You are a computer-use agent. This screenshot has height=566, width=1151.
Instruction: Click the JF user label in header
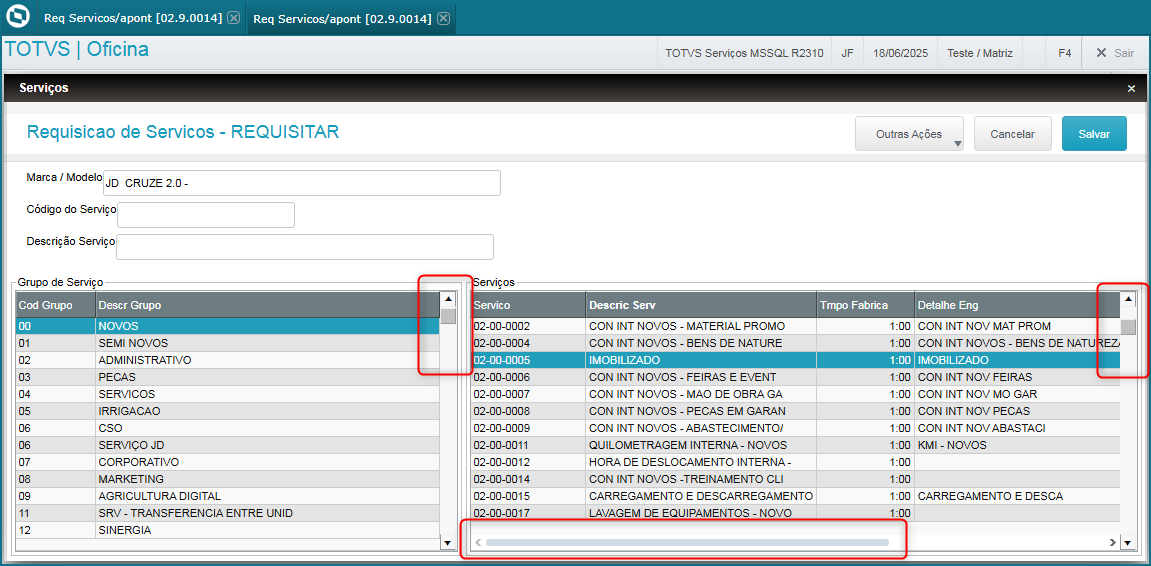coord(847,53)
